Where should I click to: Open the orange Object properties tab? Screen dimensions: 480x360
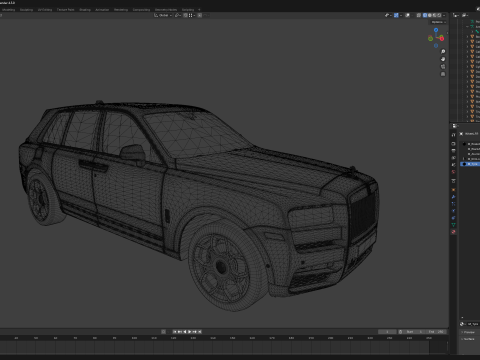click(453, 190)
